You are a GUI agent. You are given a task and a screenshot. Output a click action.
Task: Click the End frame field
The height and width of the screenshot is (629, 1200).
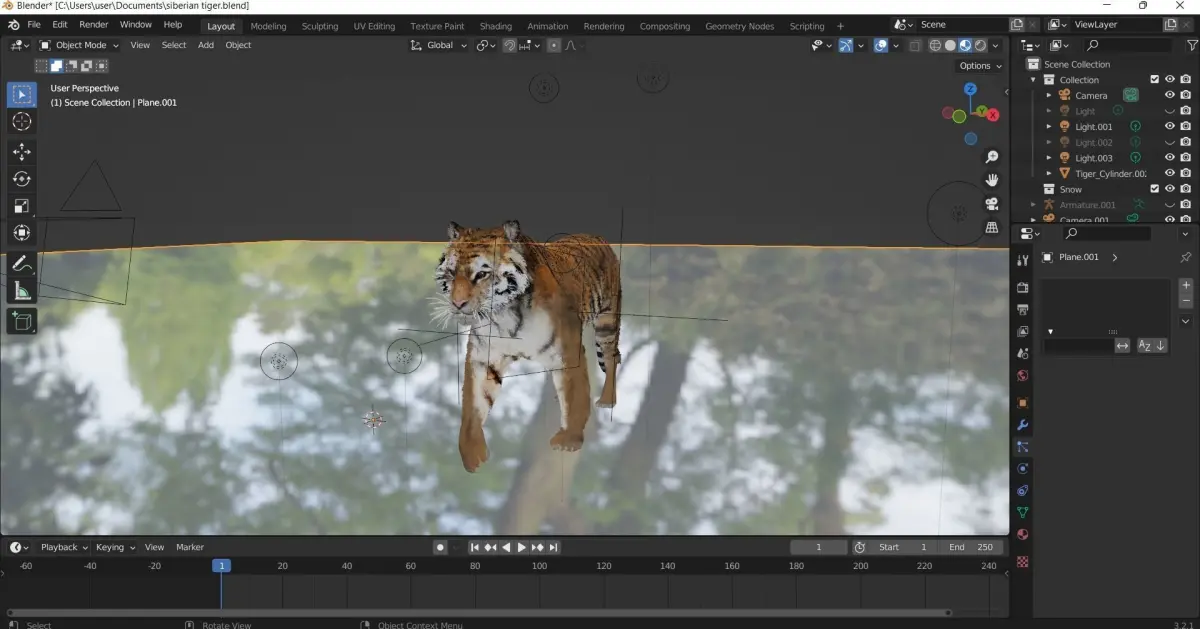point(972,547)
